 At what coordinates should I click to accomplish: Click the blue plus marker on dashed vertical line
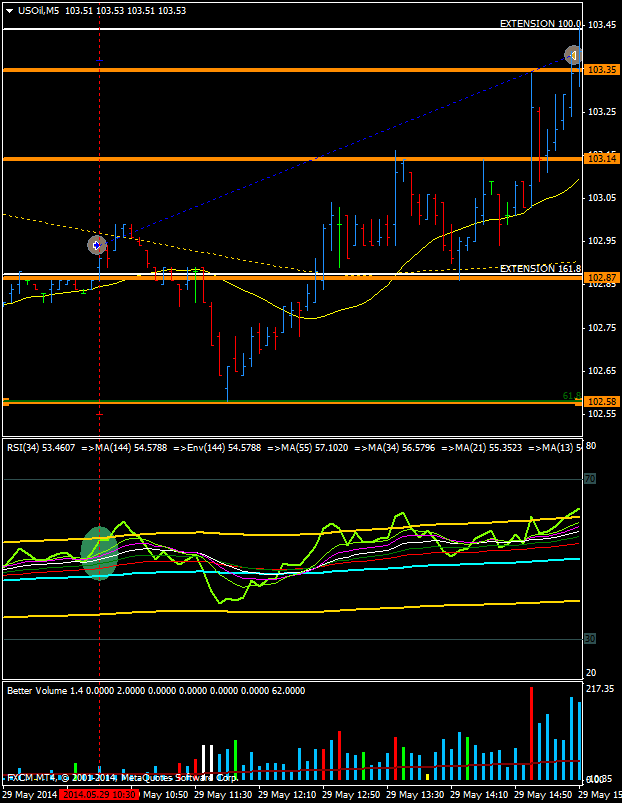[99, 61]
